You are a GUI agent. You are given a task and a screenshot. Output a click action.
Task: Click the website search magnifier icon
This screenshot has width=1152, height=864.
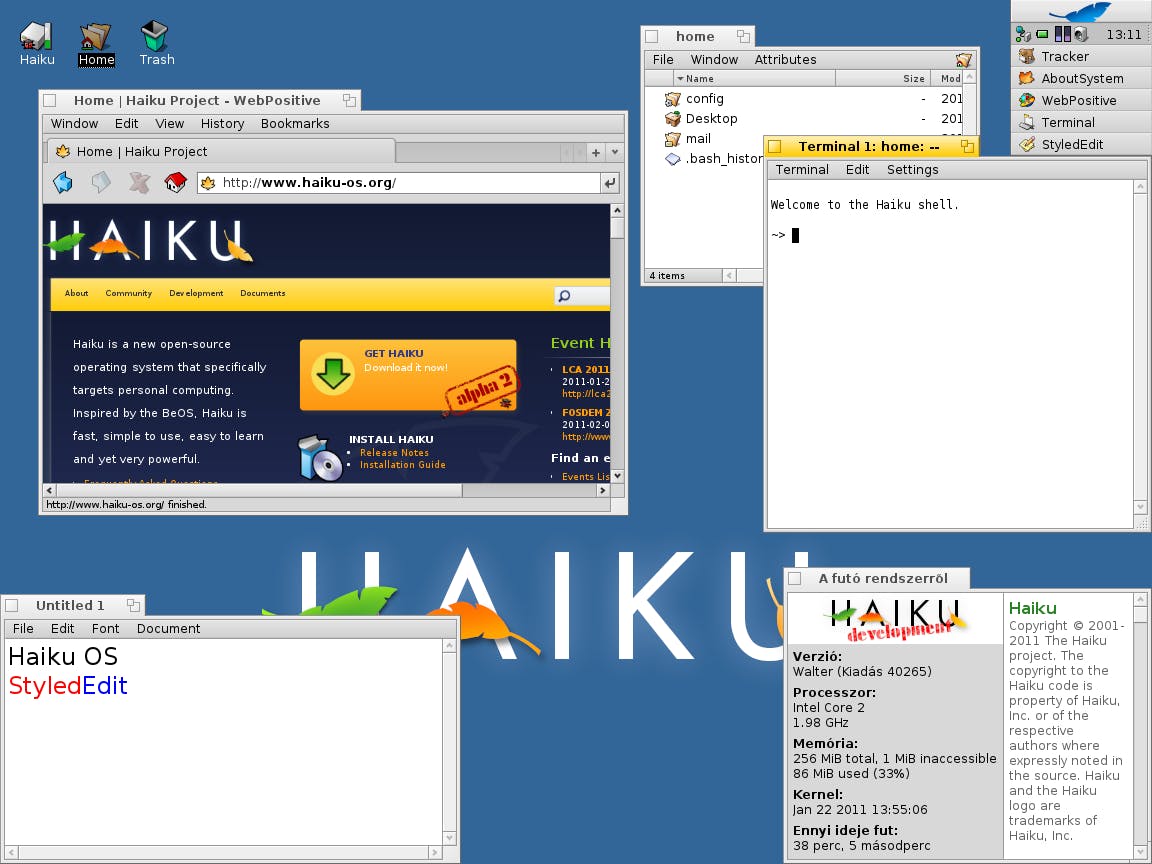click(564, 296)
